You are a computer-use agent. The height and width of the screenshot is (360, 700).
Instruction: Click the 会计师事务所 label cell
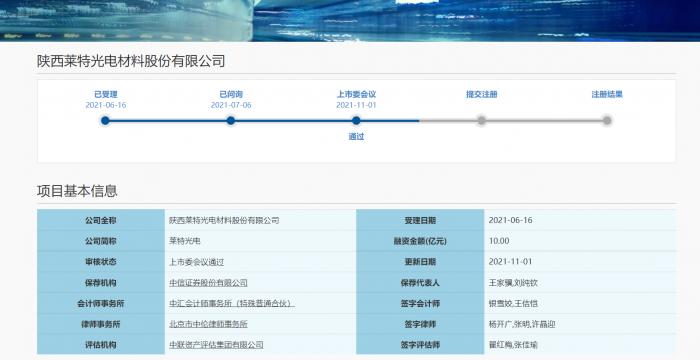click(101, 303)
